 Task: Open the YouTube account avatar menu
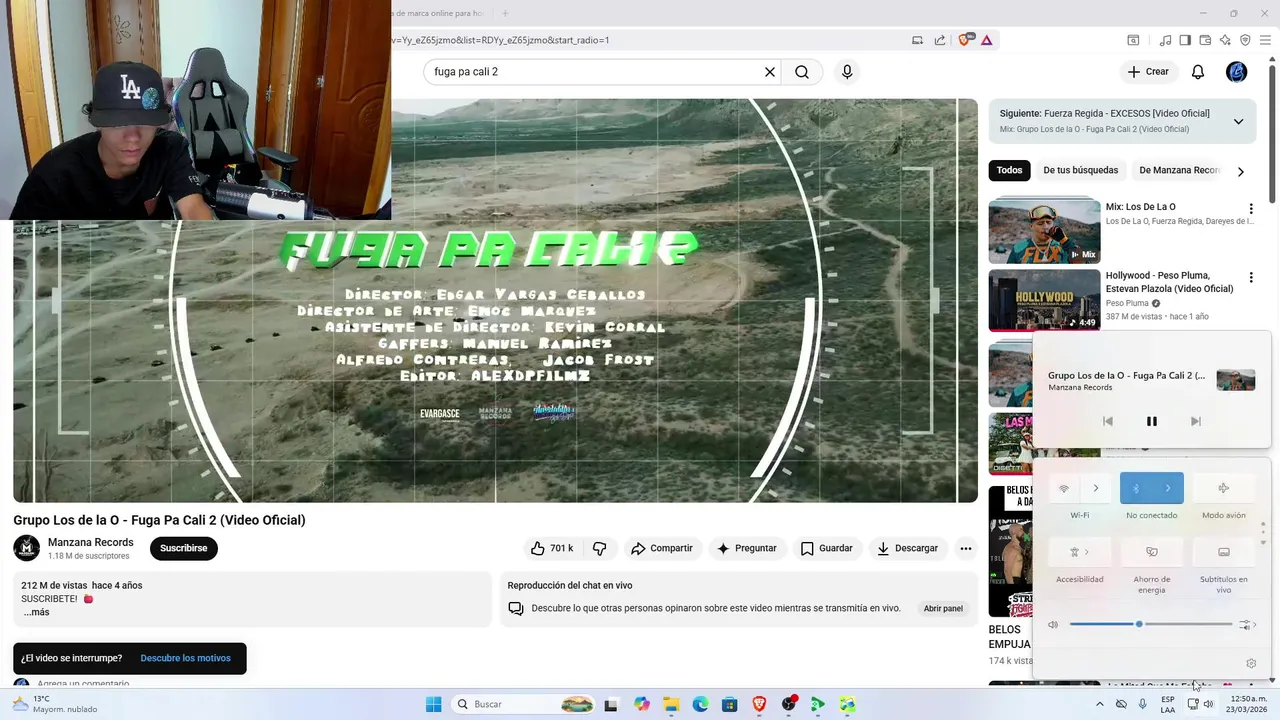click(1237, 72)
